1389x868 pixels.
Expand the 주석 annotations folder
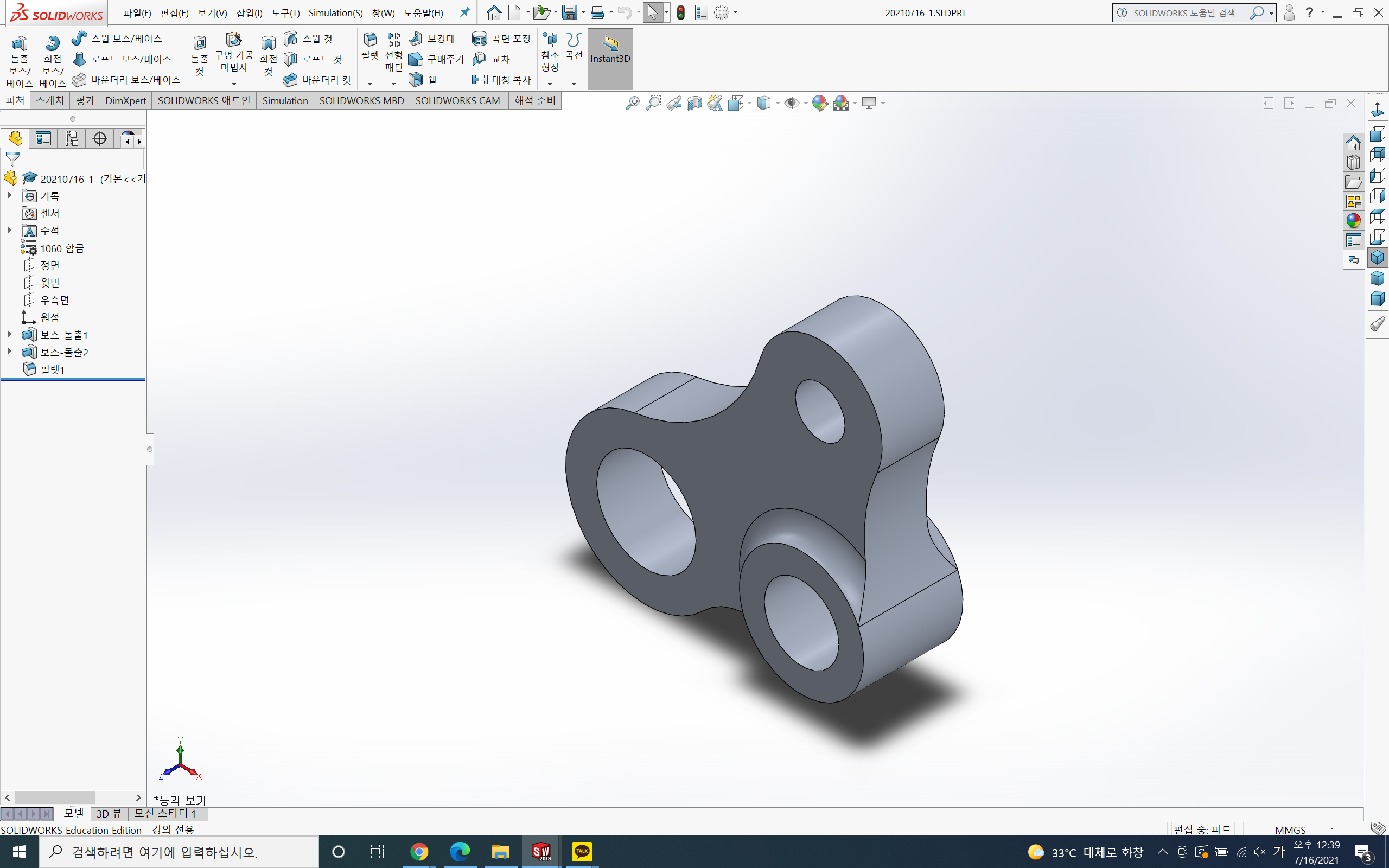[9, 230]
